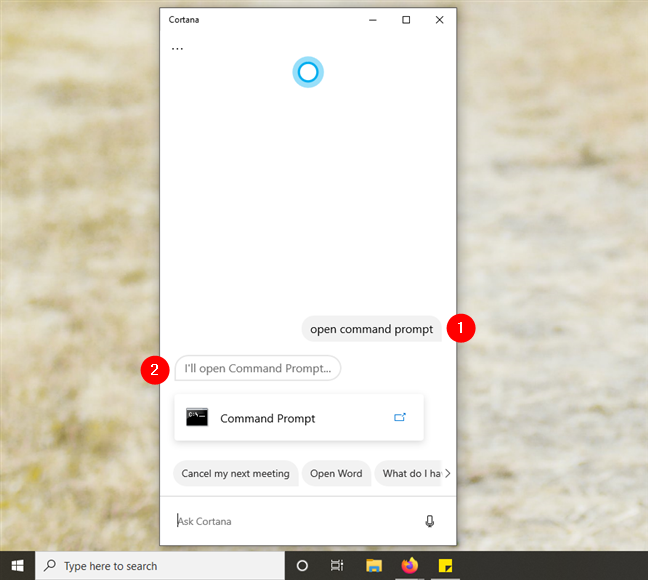This screenshot has height=580, width=648.
Task: Focus the Ask Cortana input field
Action: [x=293, y=521]
